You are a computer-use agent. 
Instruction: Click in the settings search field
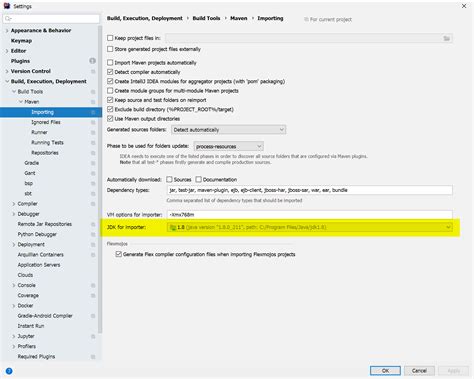pyautogui.click(x=51, y=19)
